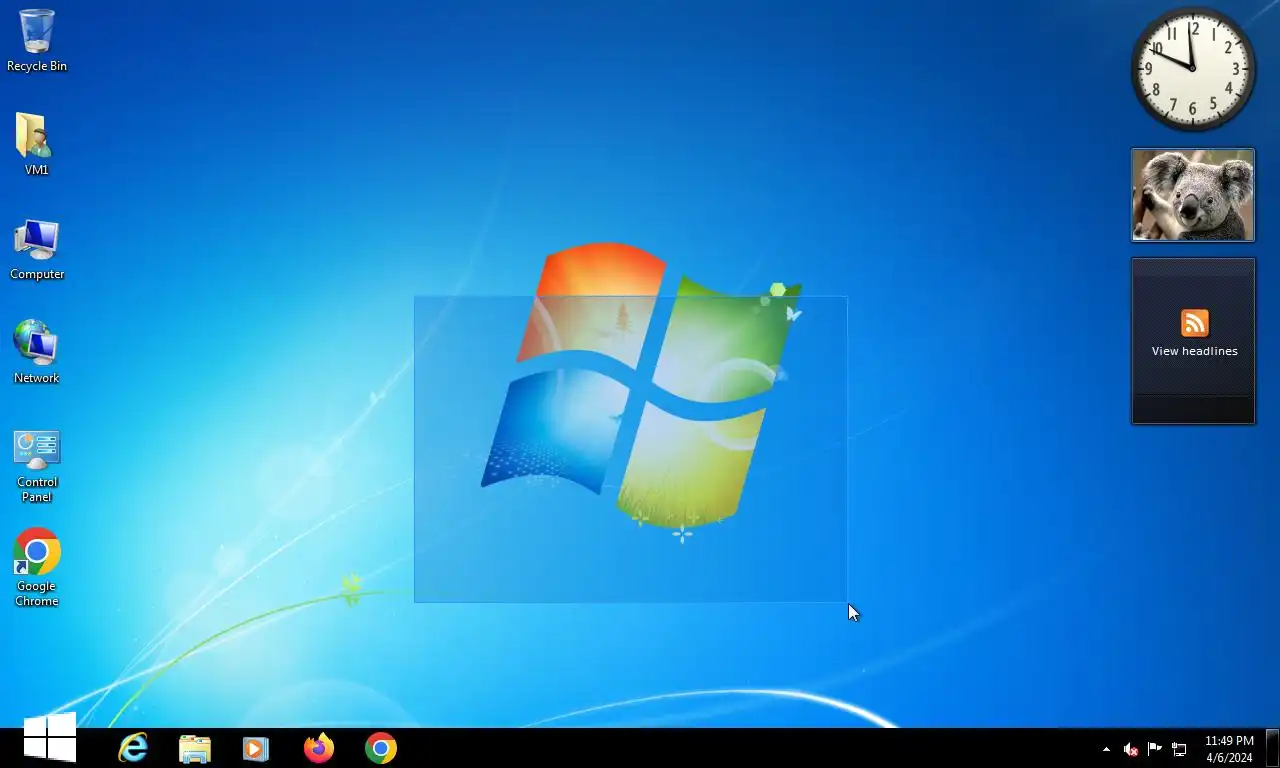Click View headlines in the feed gadget
The image size is (1280, 768).
tap(1195, 351)
